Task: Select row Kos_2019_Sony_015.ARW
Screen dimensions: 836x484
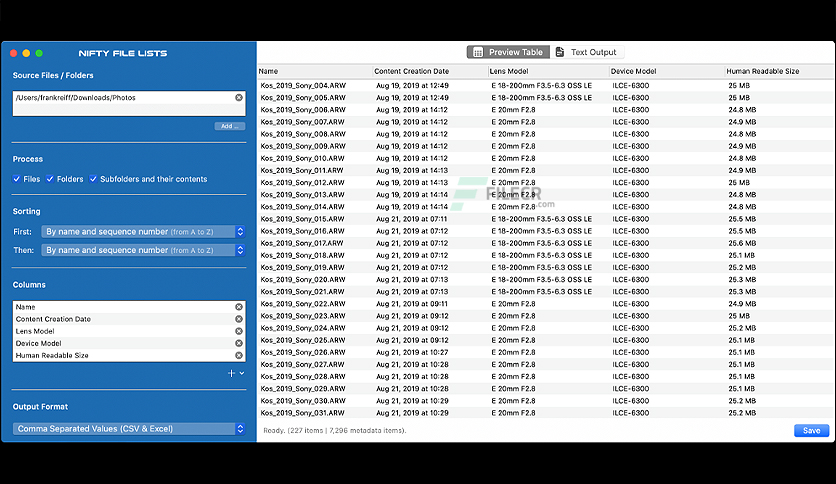Action: (x=546, y=219)
